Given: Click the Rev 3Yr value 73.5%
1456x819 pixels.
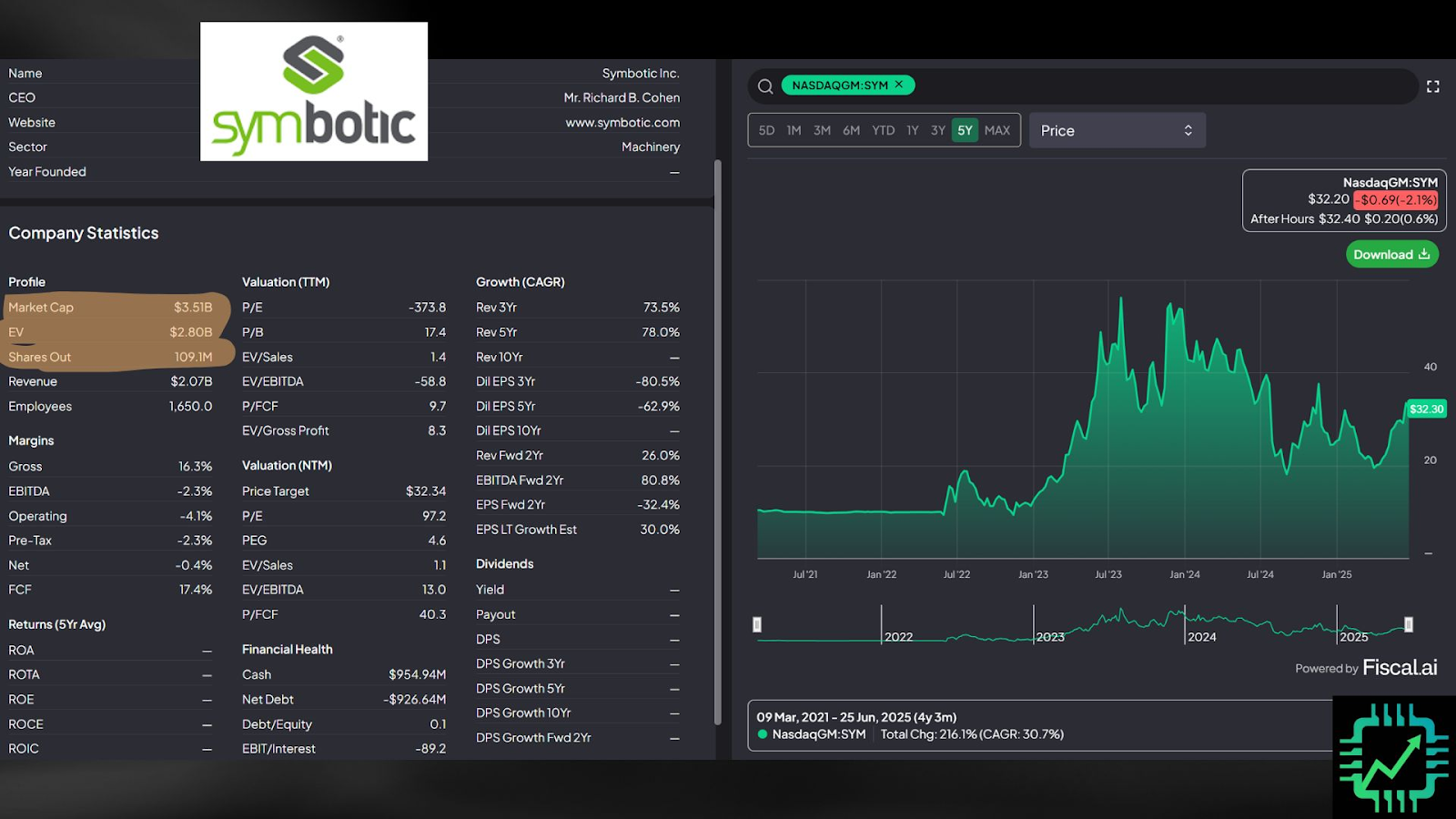Looking at the screenshot, I should tap(662, 308).
